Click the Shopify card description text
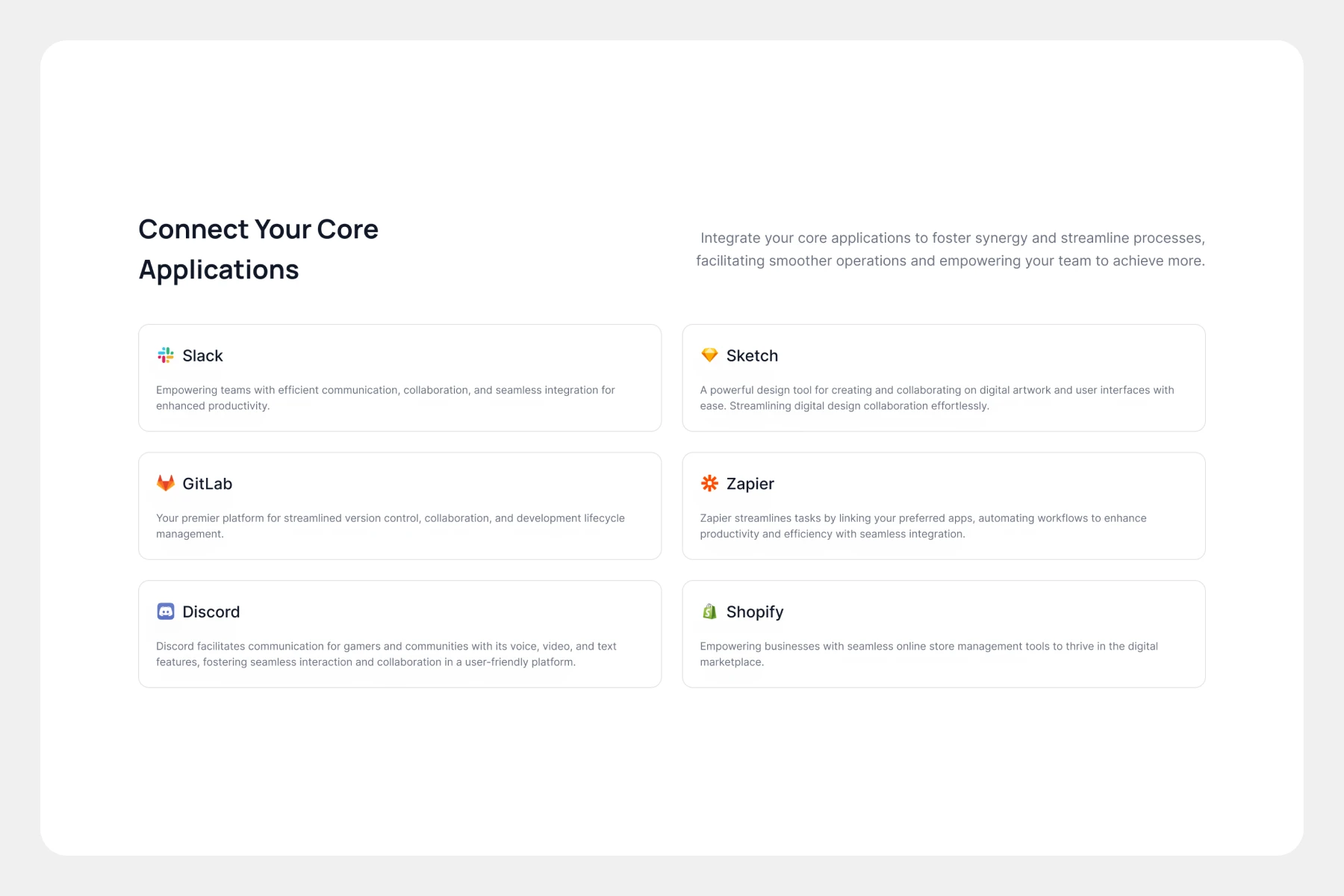Viewport: 1344px width, 896px height. 928,654
